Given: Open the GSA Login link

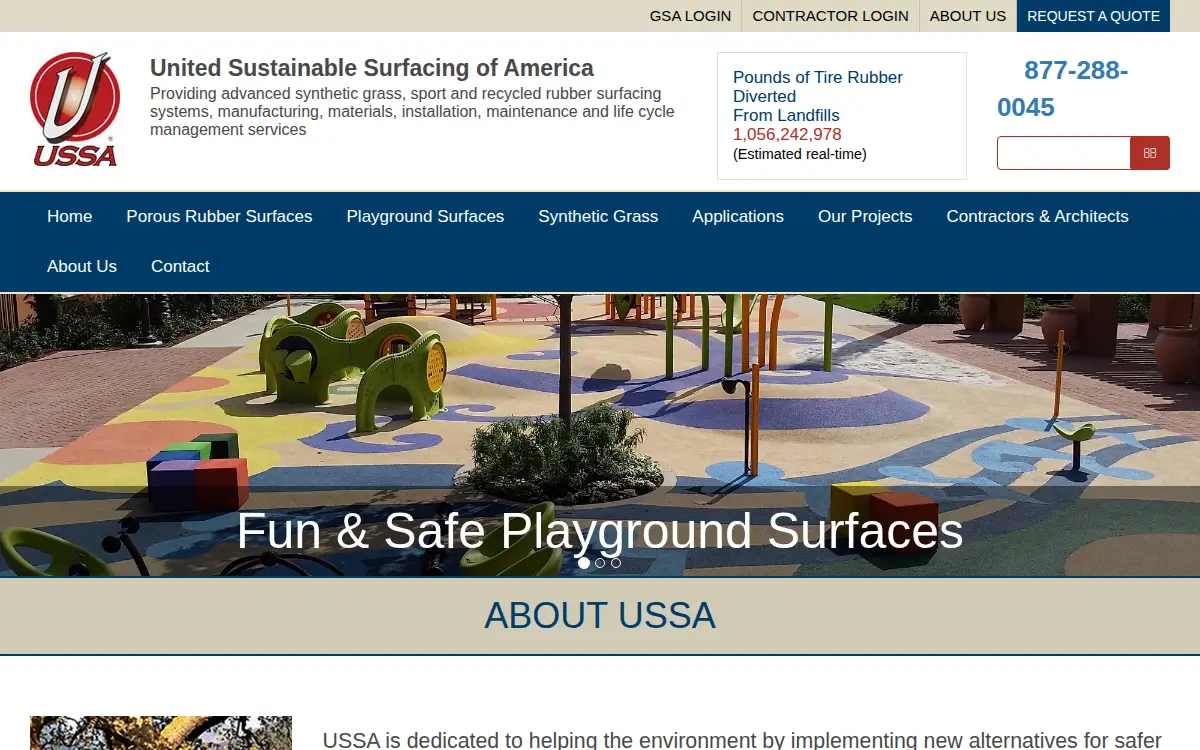Looking at the screenshot, I should point(690,16).
